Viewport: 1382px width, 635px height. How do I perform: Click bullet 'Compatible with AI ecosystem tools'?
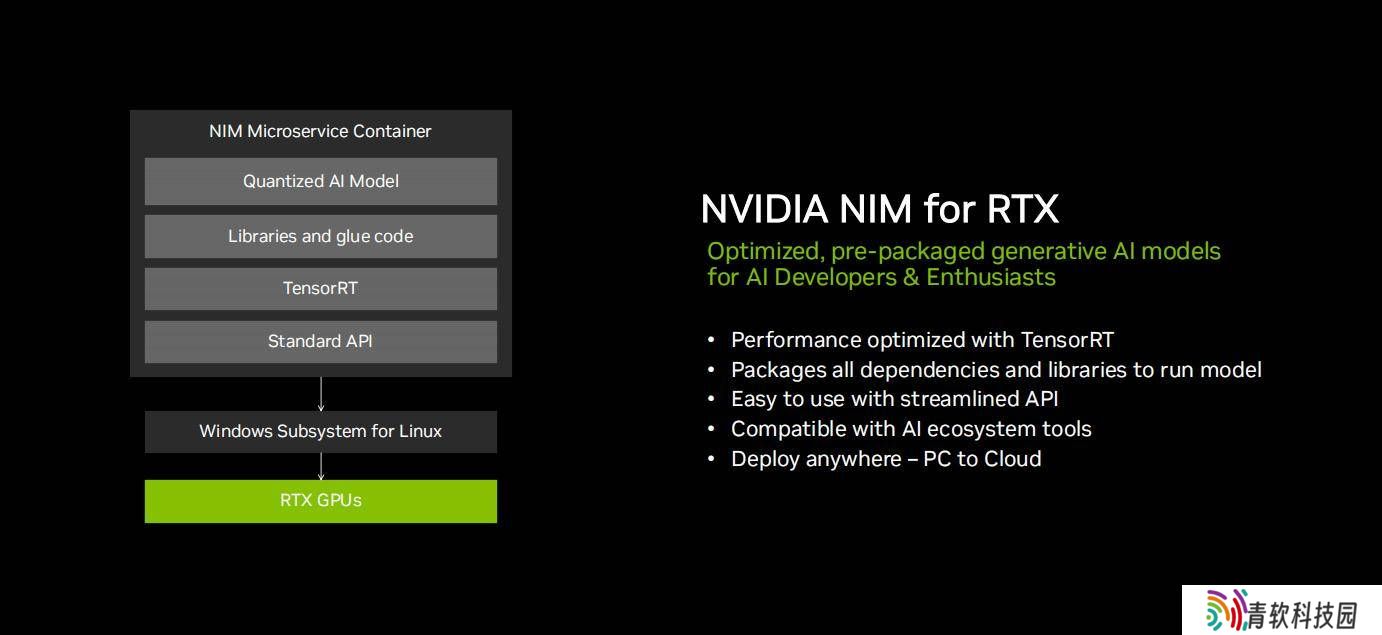[x=911, y=429]
